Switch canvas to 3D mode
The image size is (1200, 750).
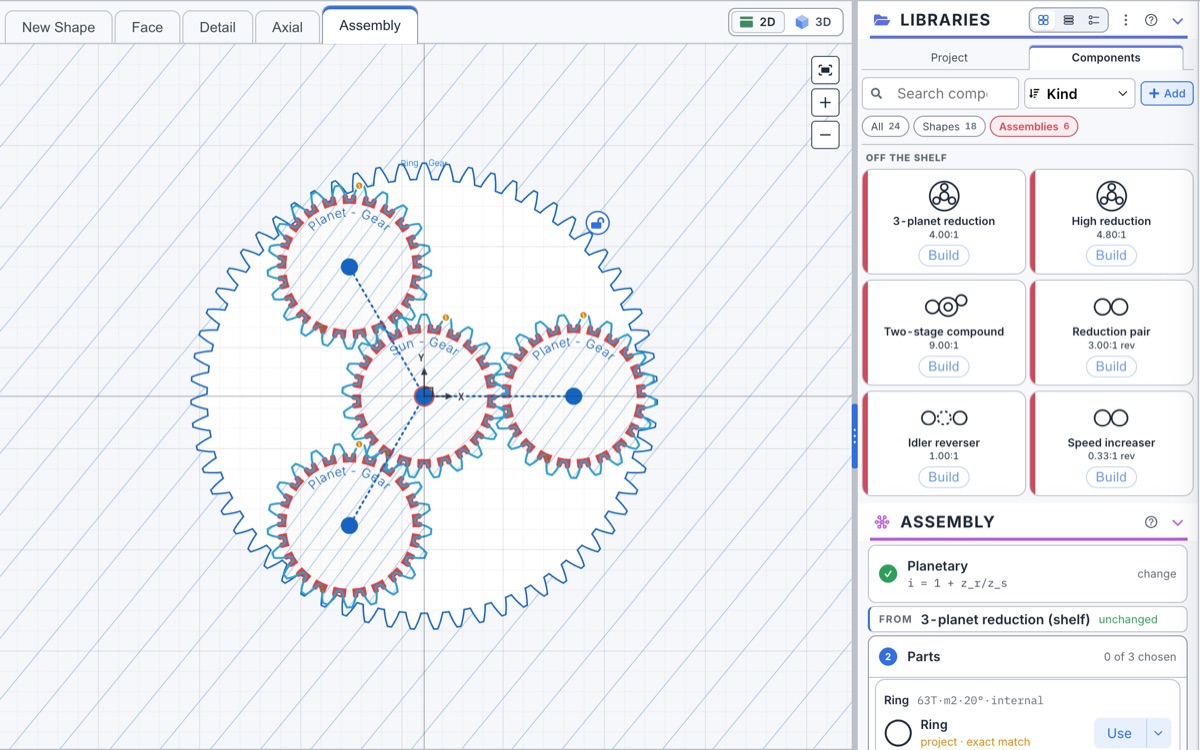coord(813,22)
